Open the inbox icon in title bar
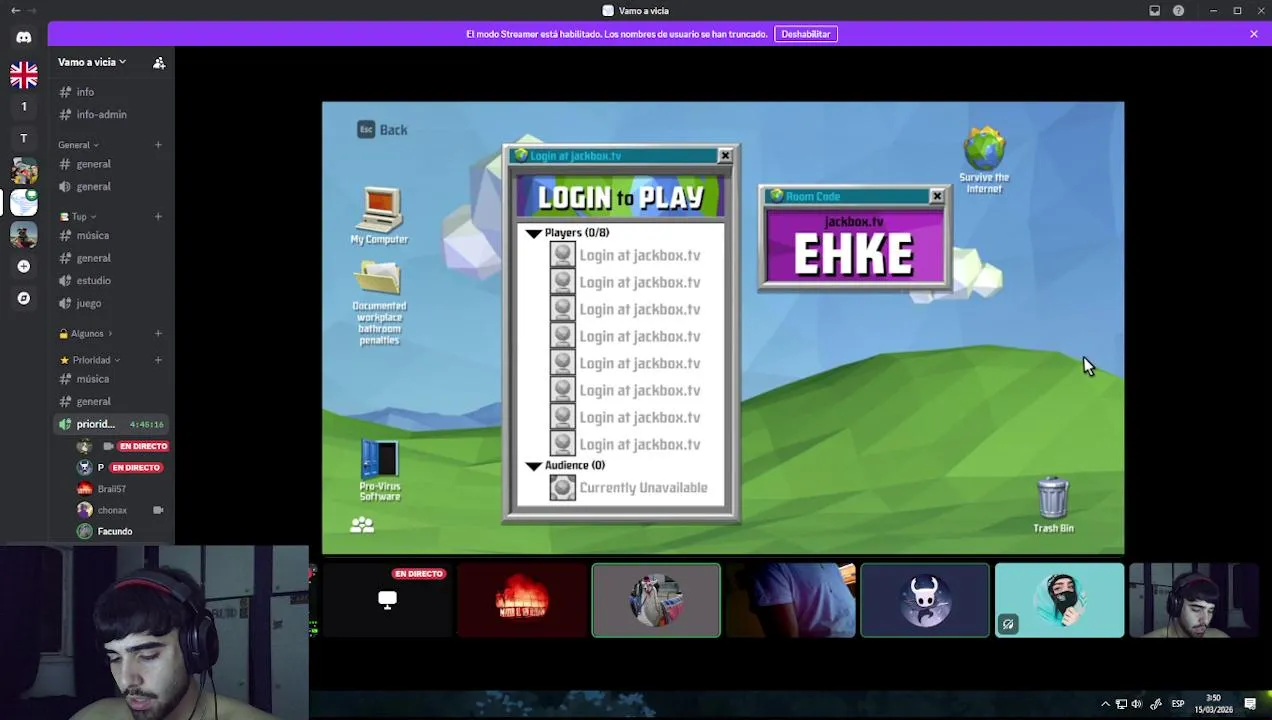Screen dimensions: 1272x720 click(1154, 11)
